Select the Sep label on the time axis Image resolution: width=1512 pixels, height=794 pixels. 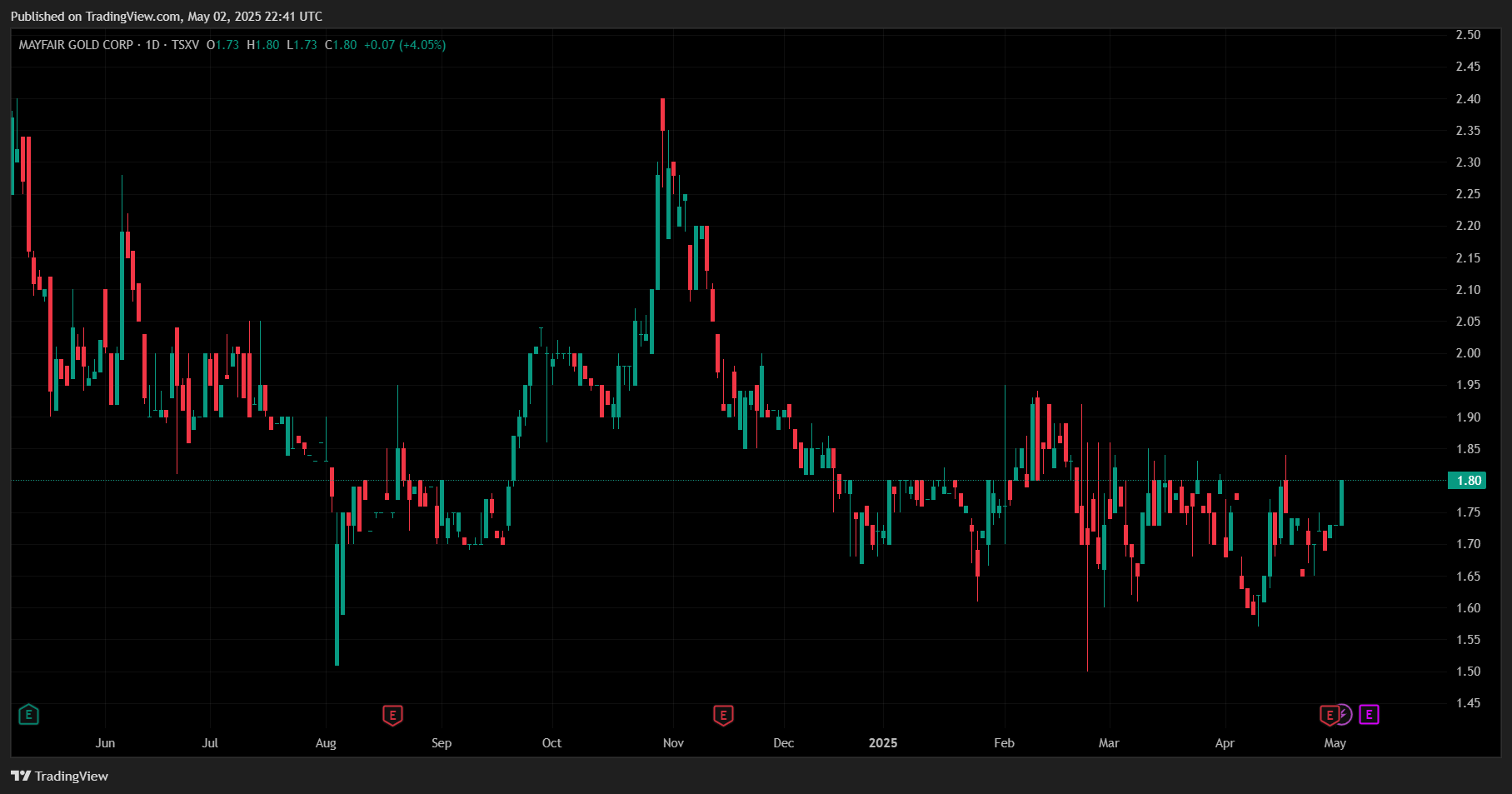442,743
